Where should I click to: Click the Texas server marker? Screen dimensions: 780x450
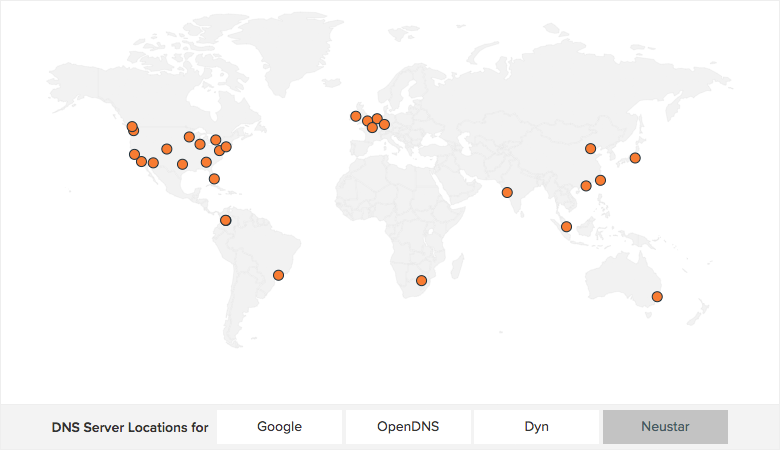tap(182, 164)
